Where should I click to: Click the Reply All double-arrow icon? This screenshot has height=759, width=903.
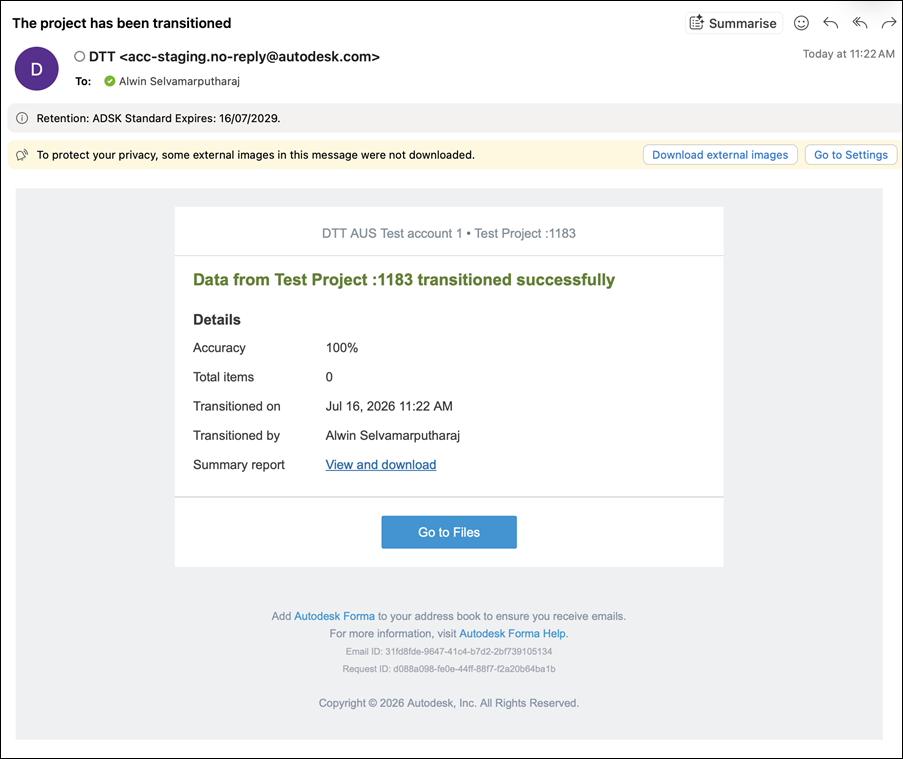[860, 23]
